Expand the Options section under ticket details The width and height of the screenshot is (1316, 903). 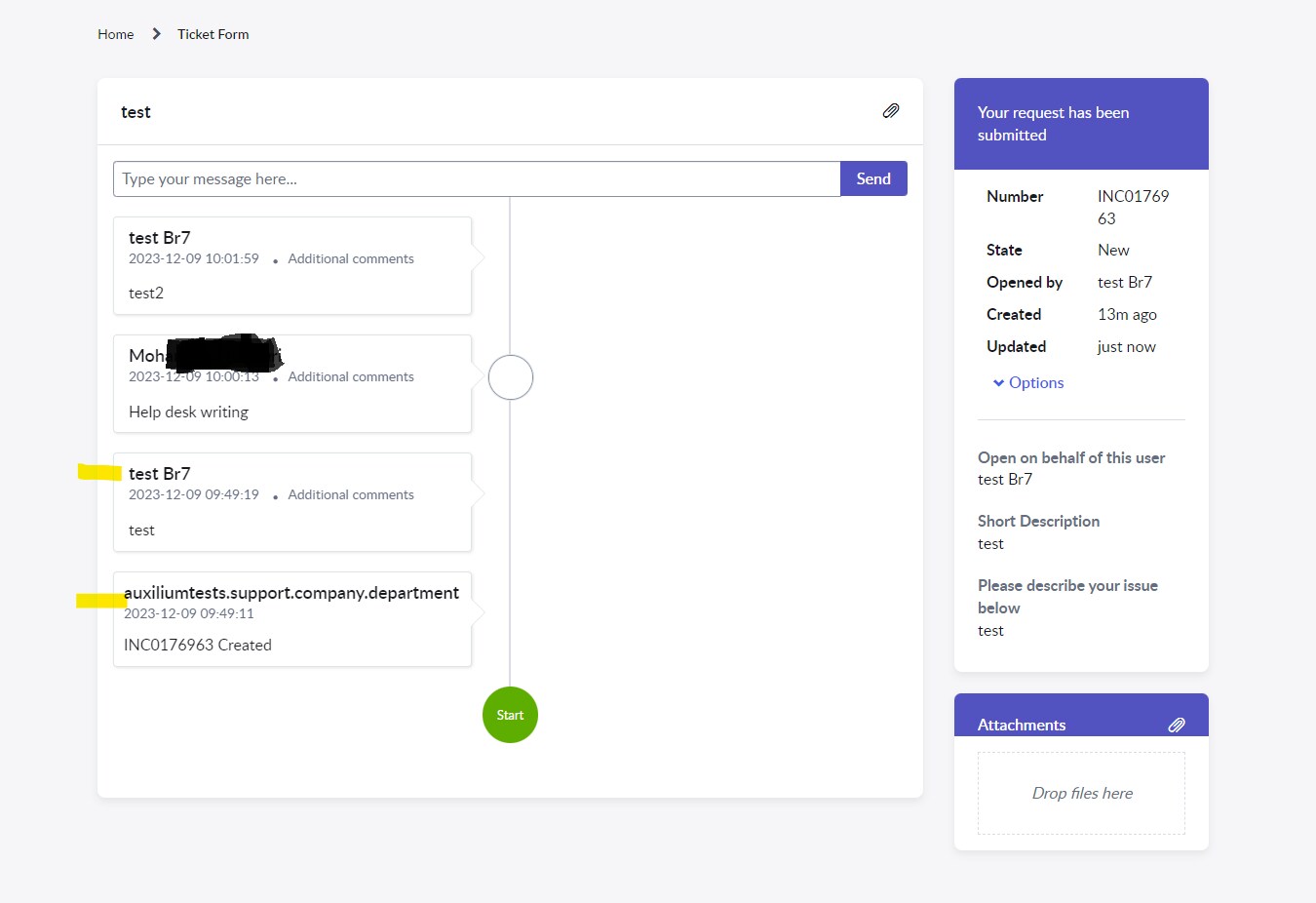click(1033, 382)
